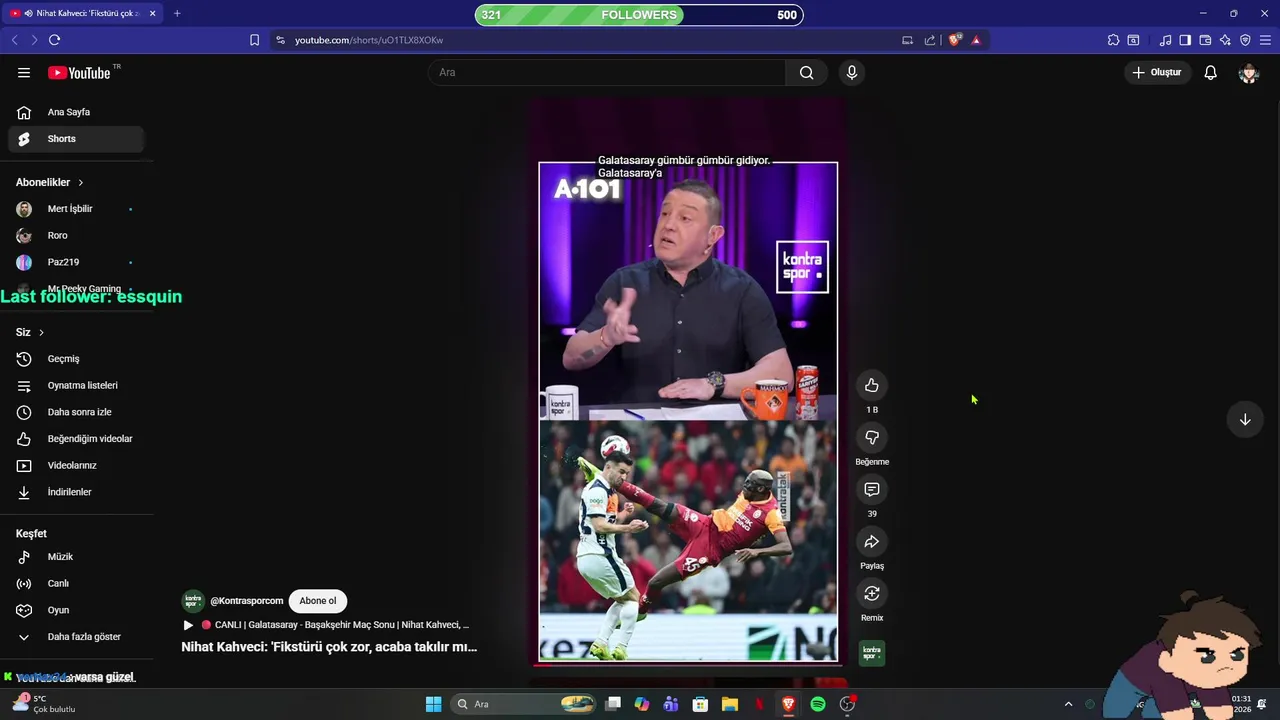The image size is (1280, 720).
Task: Open Spotify from the taskbar
Action: tap(818, 704)
